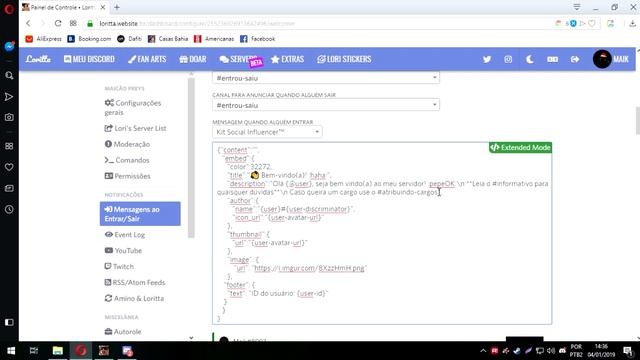The image size is (640, 360).
Task: Select Mensagens ao Entrar/Sair section
Action: [140, 214]
